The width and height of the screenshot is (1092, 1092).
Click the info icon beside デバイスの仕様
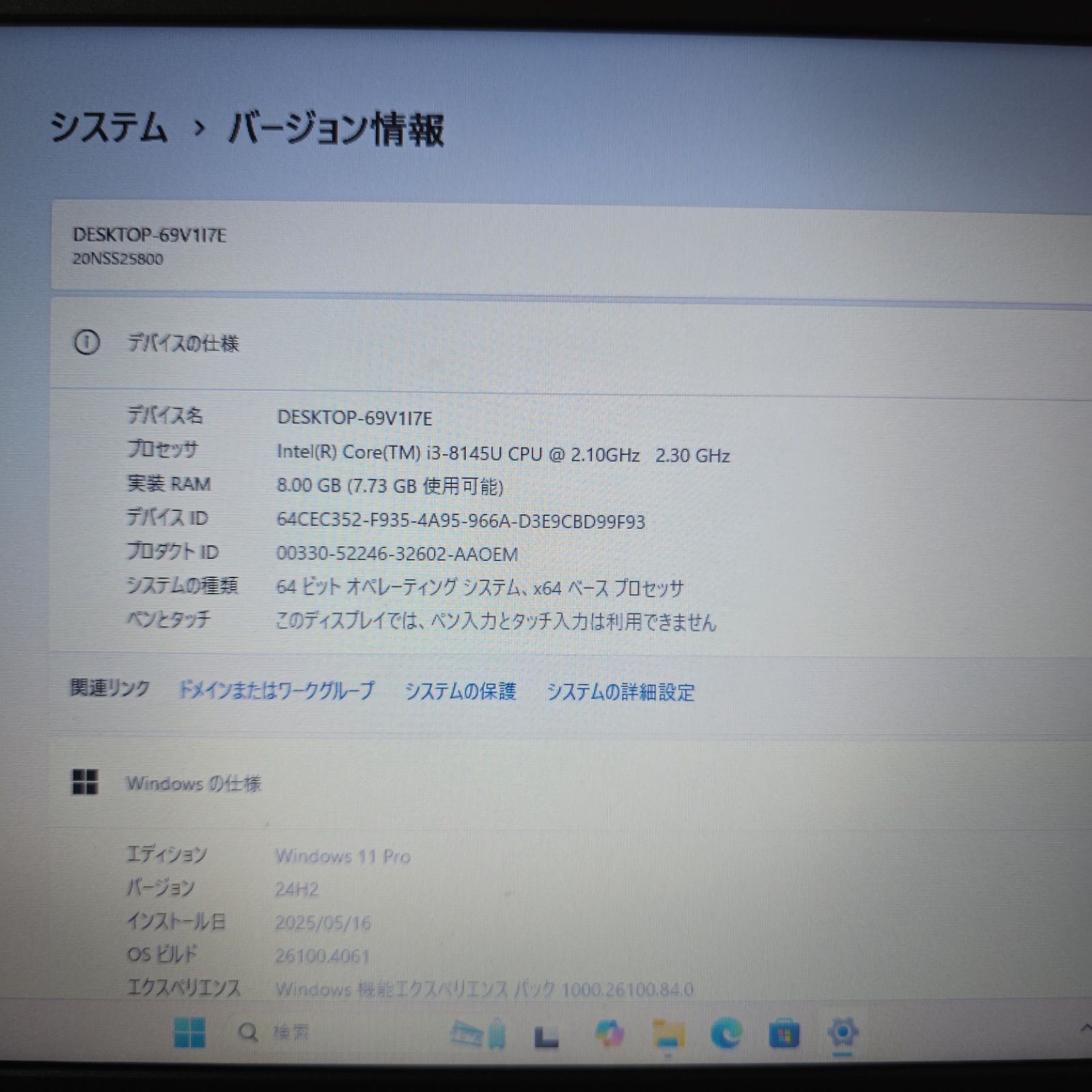coord(87,342)
